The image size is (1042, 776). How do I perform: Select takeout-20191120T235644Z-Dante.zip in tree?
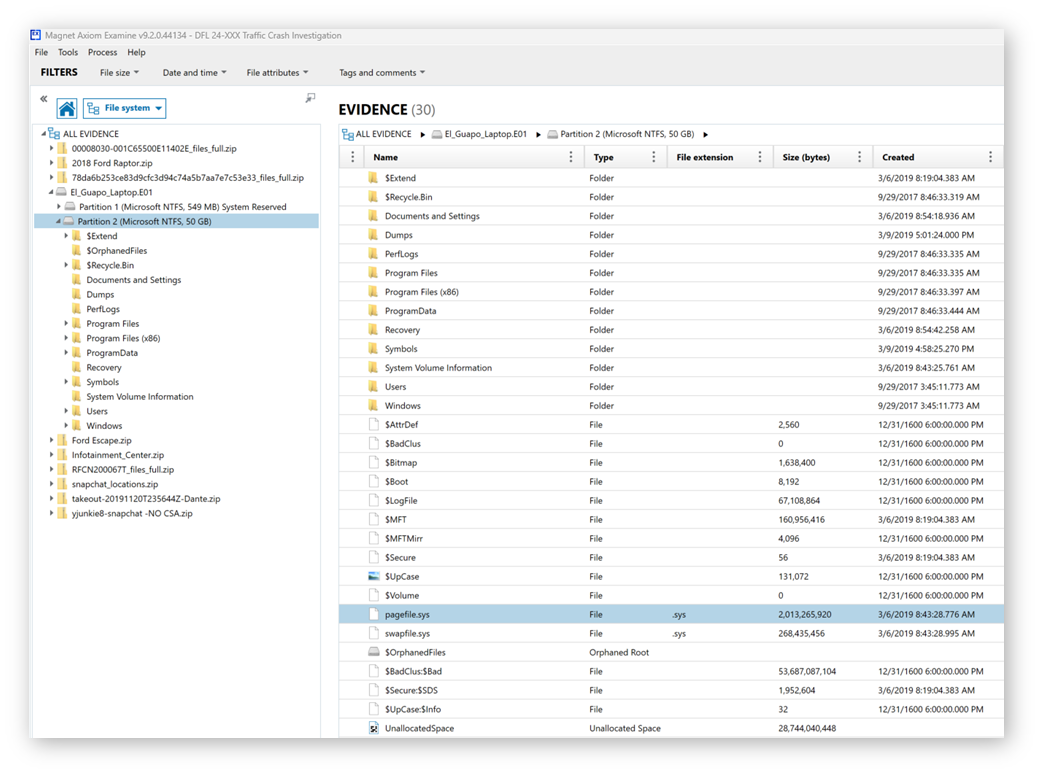[146, 499]
